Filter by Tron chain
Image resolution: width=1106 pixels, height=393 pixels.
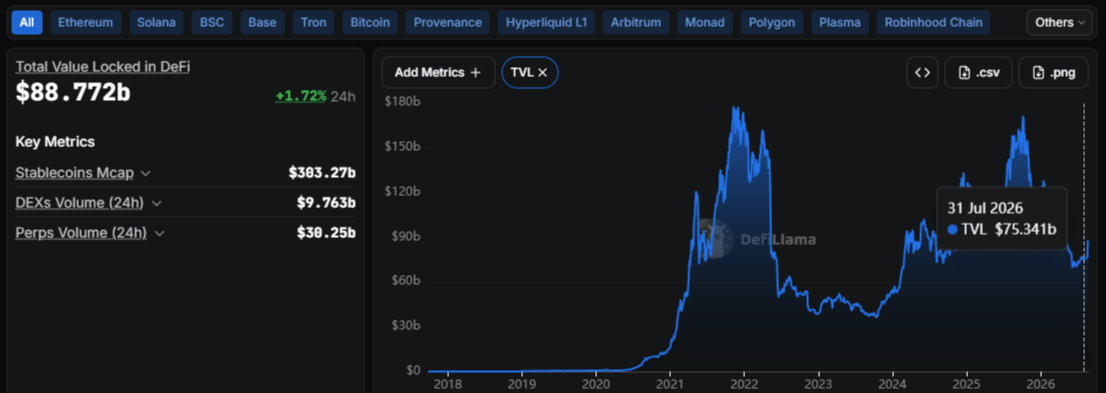pos(313,23)
